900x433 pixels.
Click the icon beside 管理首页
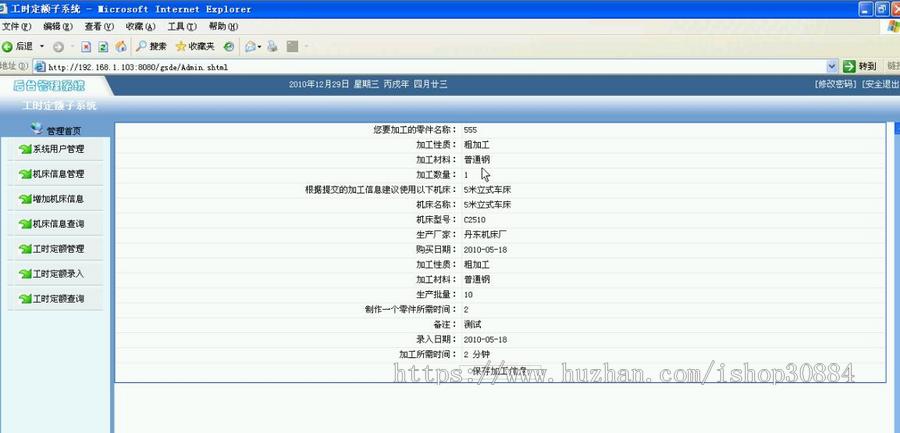click(37, 128)
